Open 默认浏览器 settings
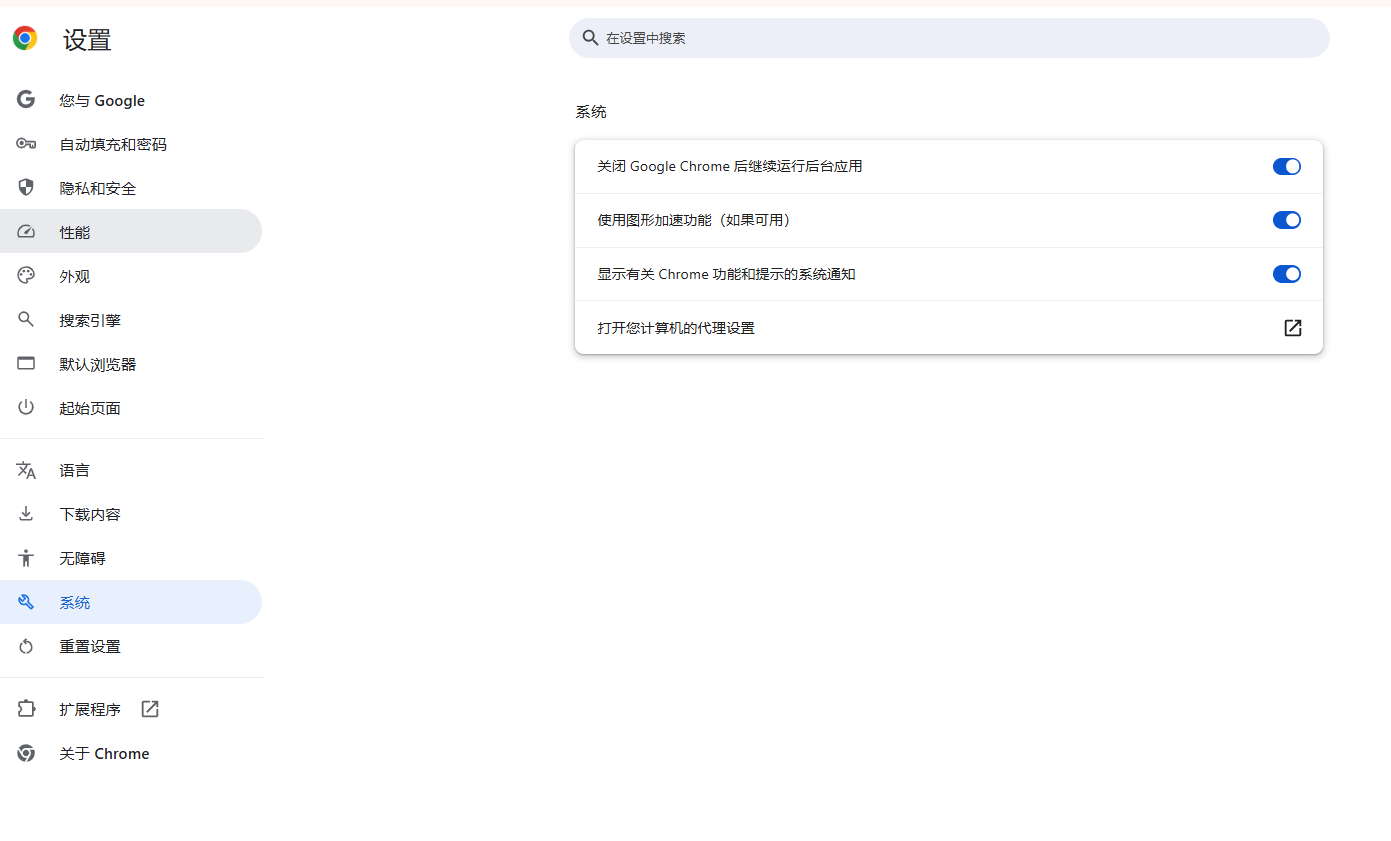Screen dimensions: 1391x841 pyautogui.click(x=131, y=364)
